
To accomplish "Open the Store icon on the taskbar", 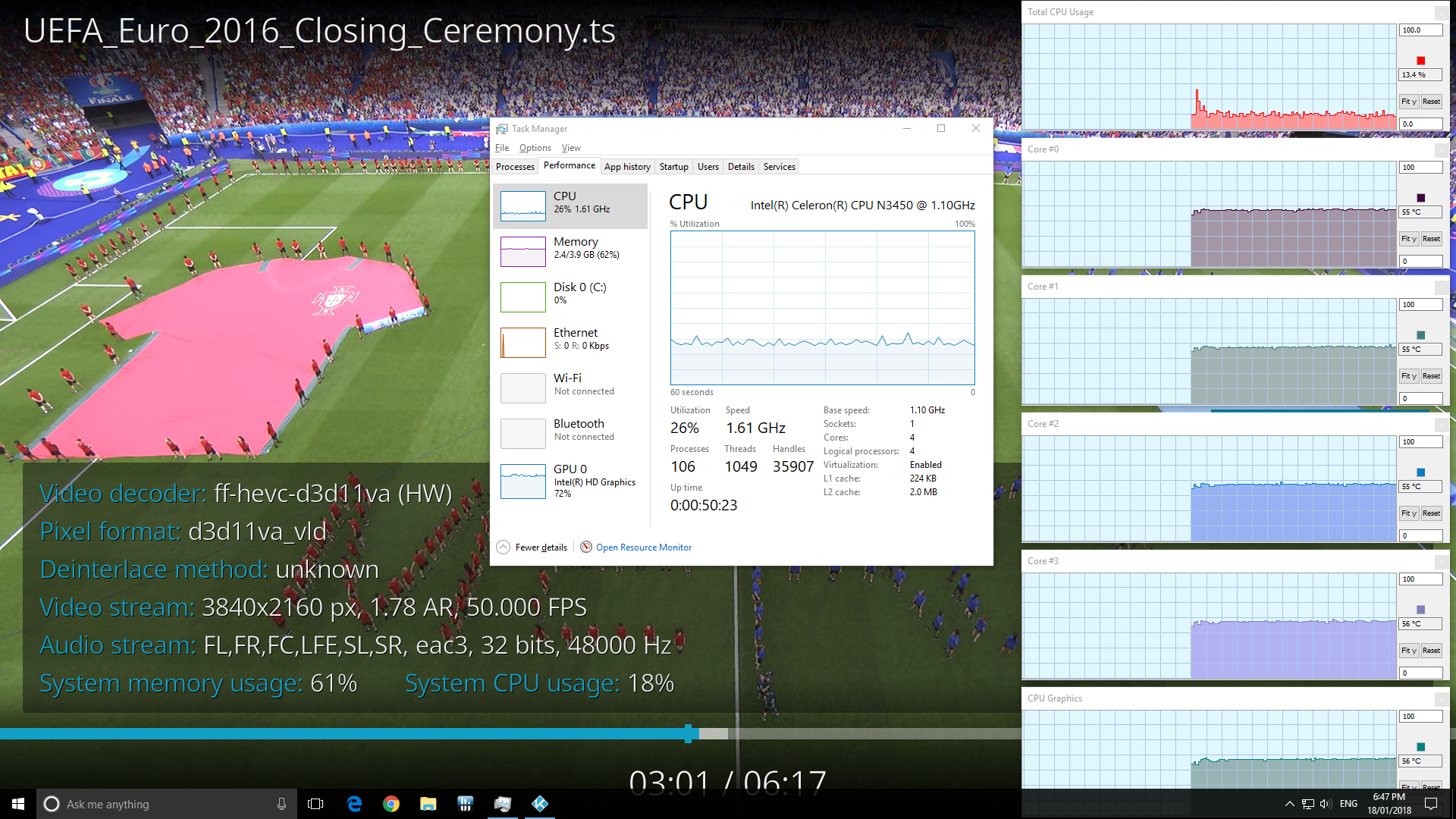I will click(x=466, y=804).
